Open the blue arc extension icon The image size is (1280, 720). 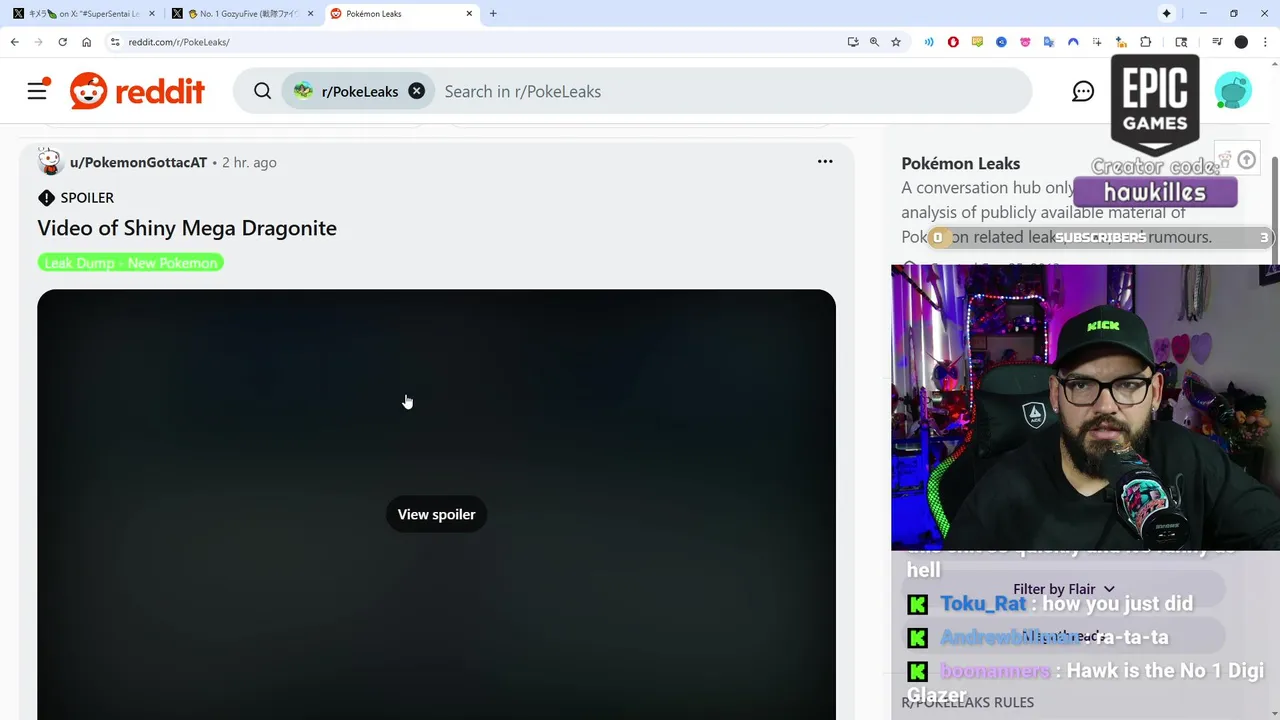[1073, 42]
